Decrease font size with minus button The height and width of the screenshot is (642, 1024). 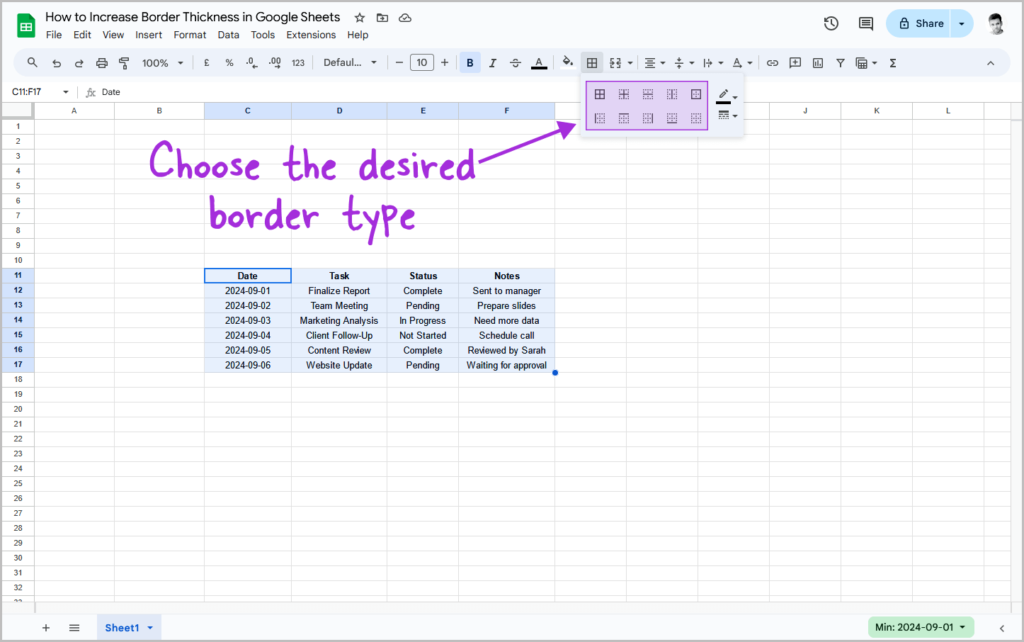point(399,63)
